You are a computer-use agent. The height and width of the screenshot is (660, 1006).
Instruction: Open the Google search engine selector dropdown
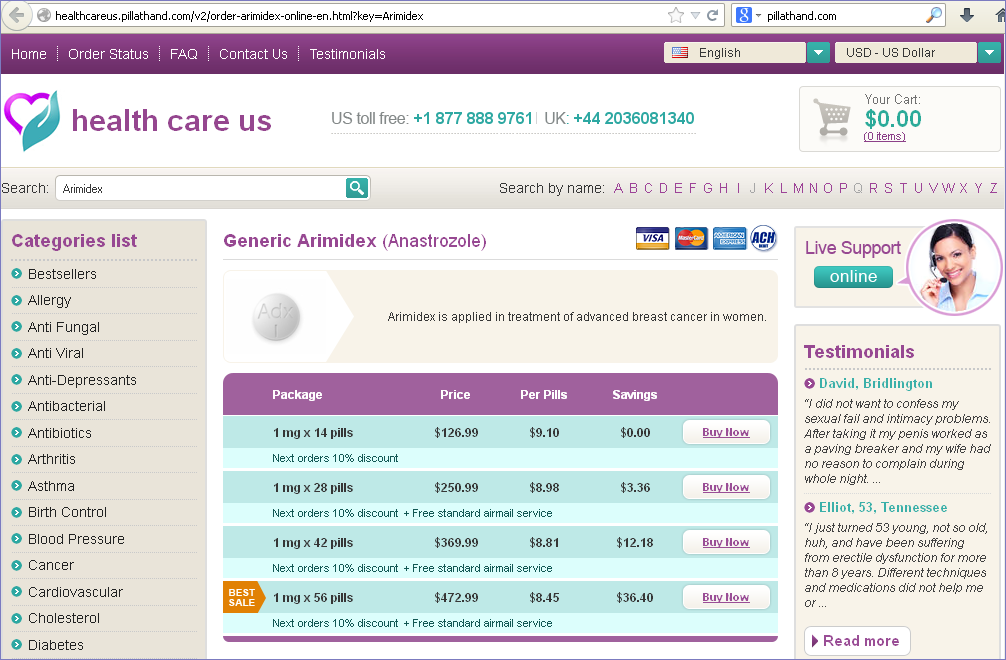(x=750, y=15)
